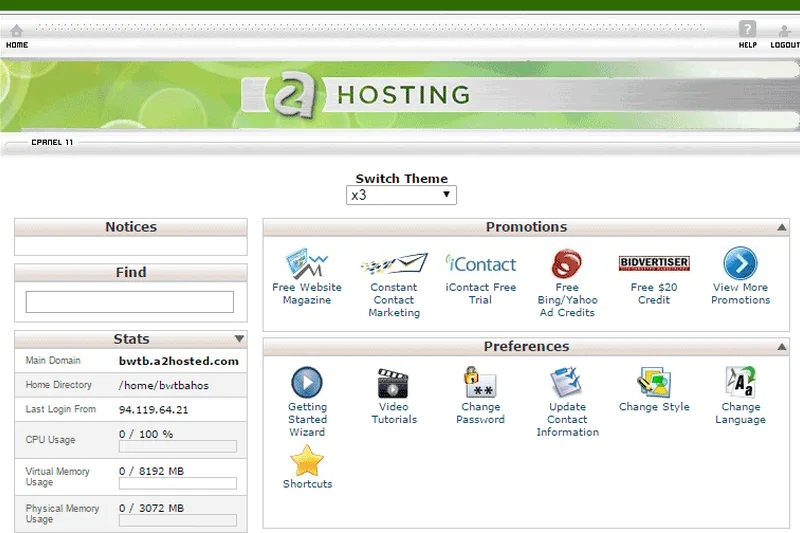The image size is (800, 533).
Task: Click the Logout user icon
Action: pos(785,31)
